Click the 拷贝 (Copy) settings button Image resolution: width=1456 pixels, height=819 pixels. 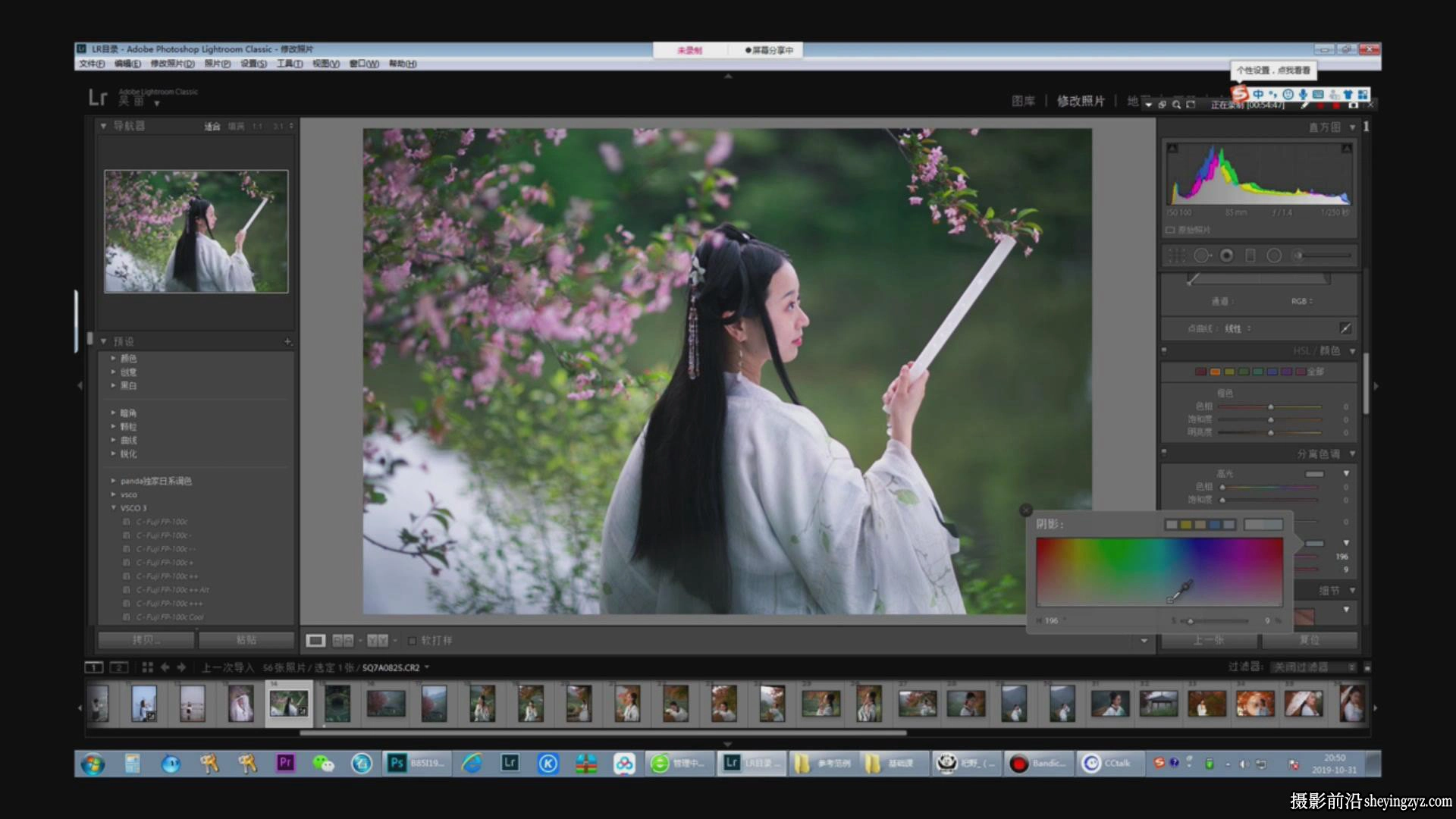coord(146,640)
